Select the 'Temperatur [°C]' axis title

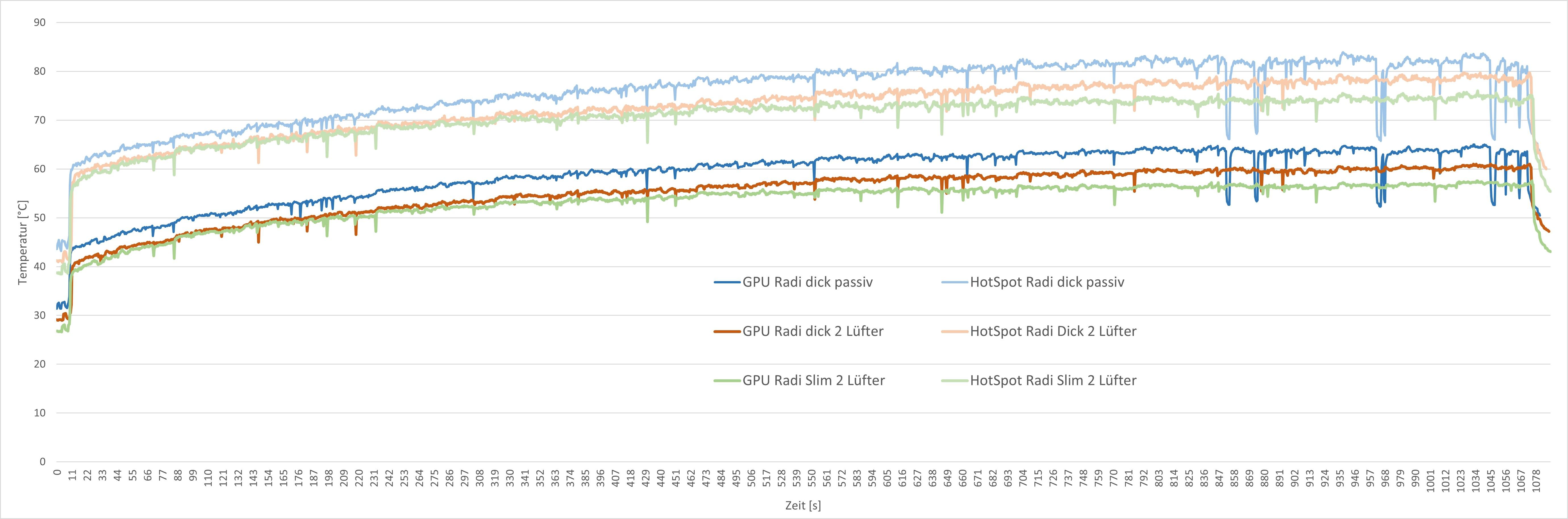tap(23, 242)
